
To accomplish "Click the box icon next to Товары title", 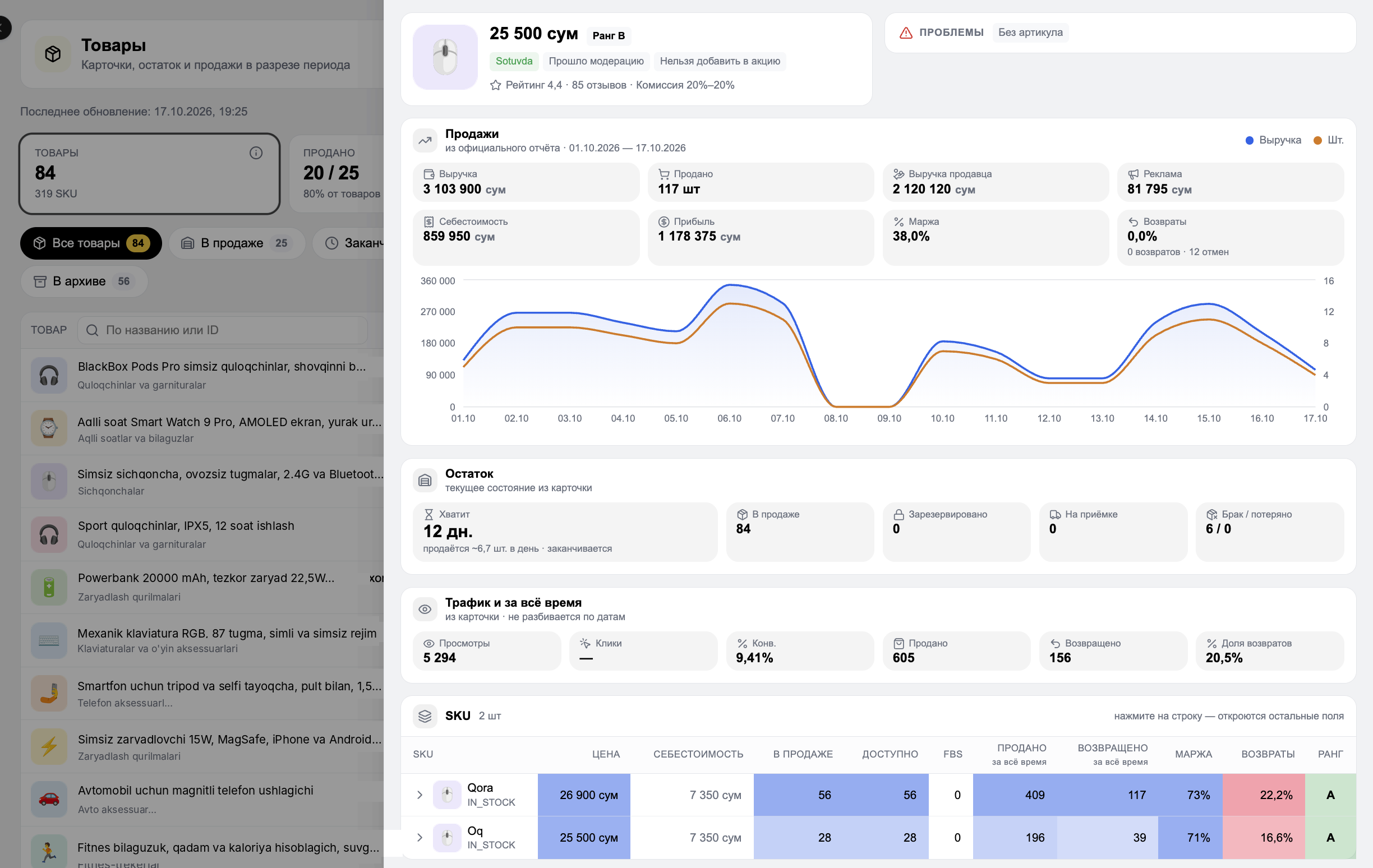I will tap(53, 54).
